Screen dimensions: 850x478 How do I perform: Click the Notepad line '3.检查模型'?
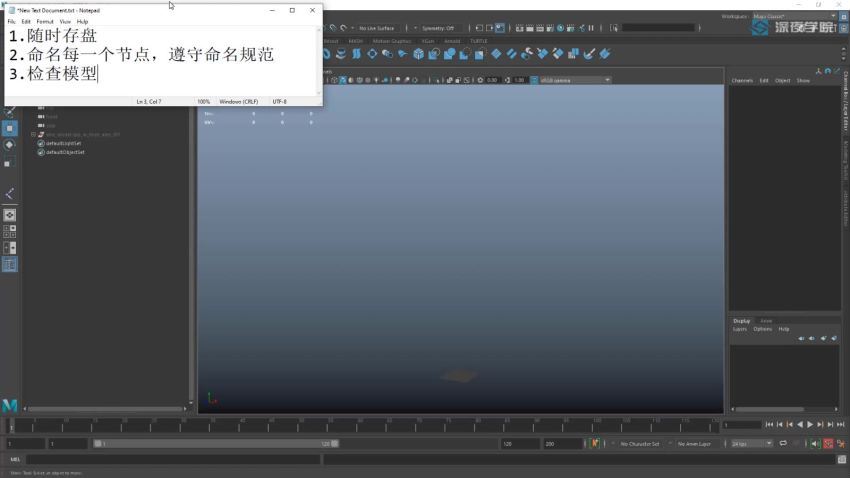53,73
